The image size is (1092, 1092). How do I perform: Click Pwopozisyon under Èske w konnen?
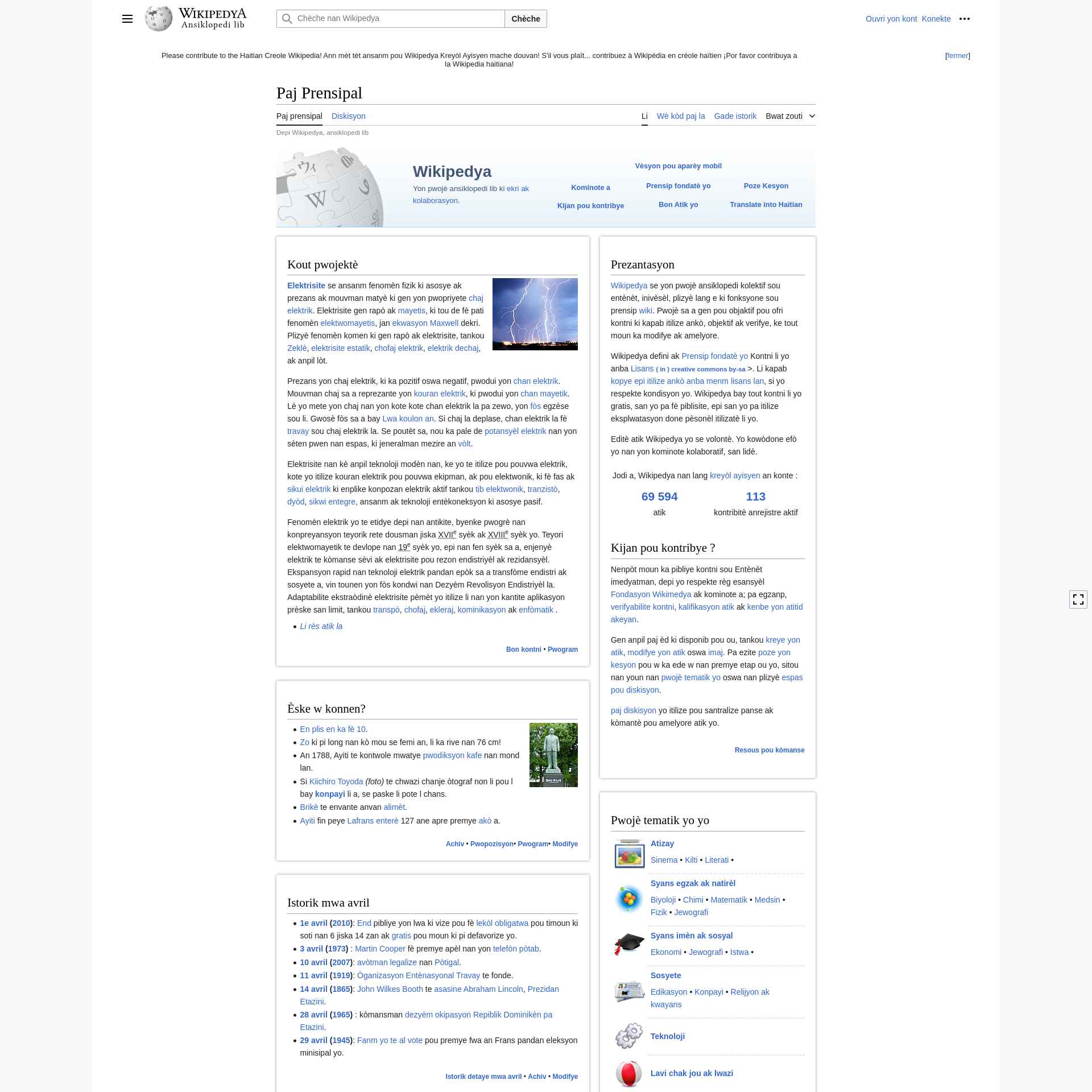coord(491,844)
